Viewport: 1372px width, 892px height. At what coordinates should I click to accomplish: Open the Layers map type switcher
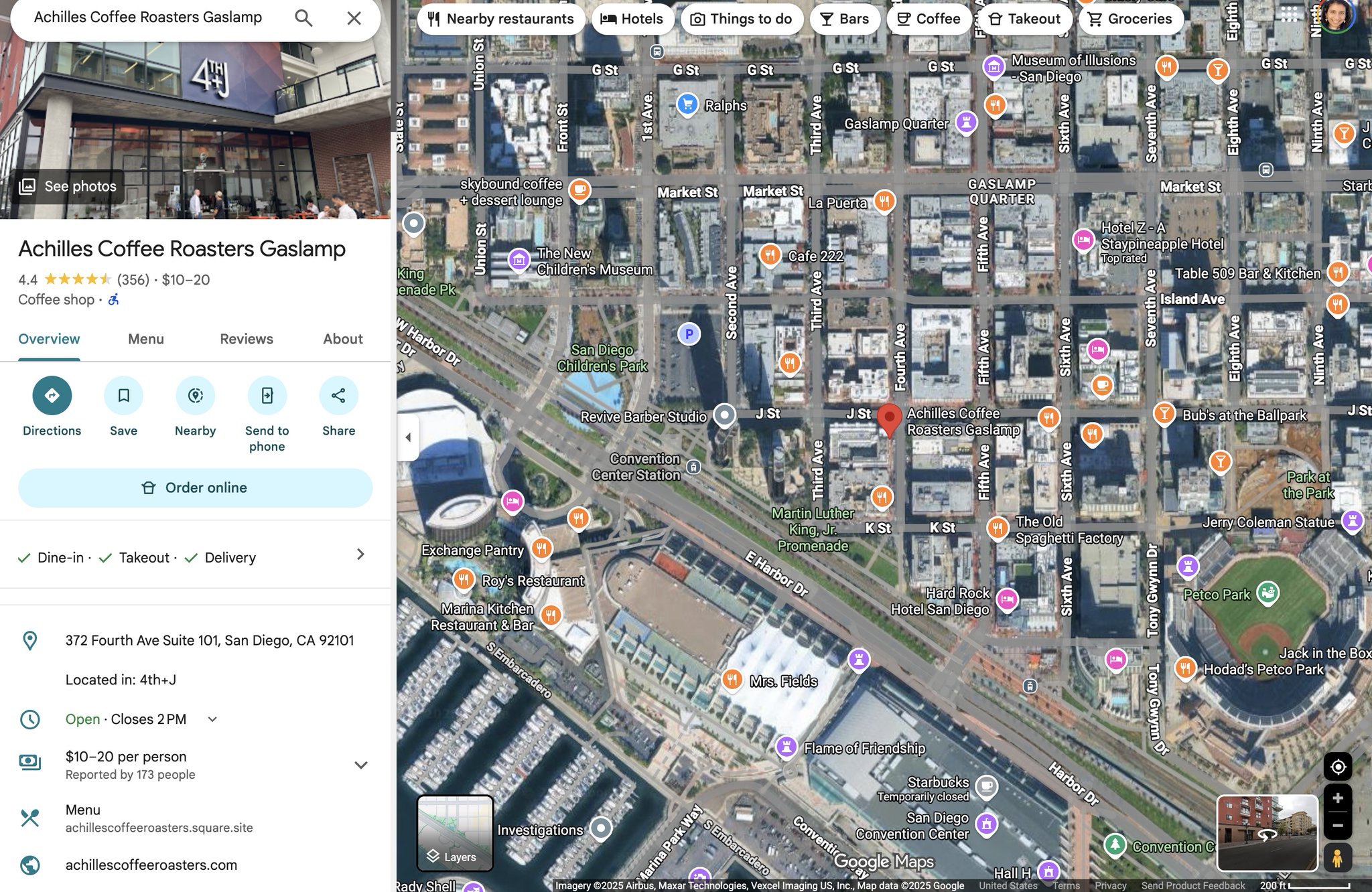coord(455,832)
